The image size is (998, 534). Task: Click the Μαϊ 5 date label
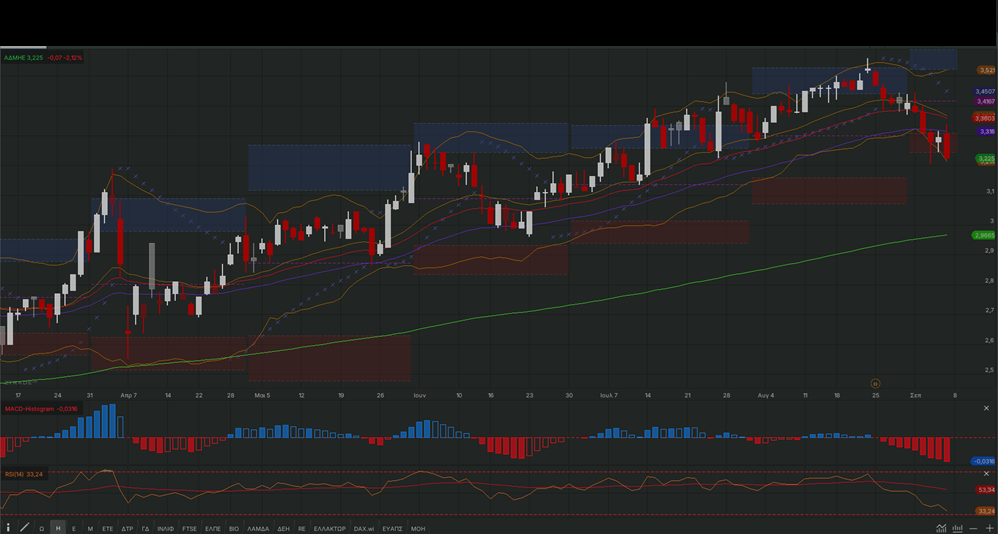pos(262,395)
